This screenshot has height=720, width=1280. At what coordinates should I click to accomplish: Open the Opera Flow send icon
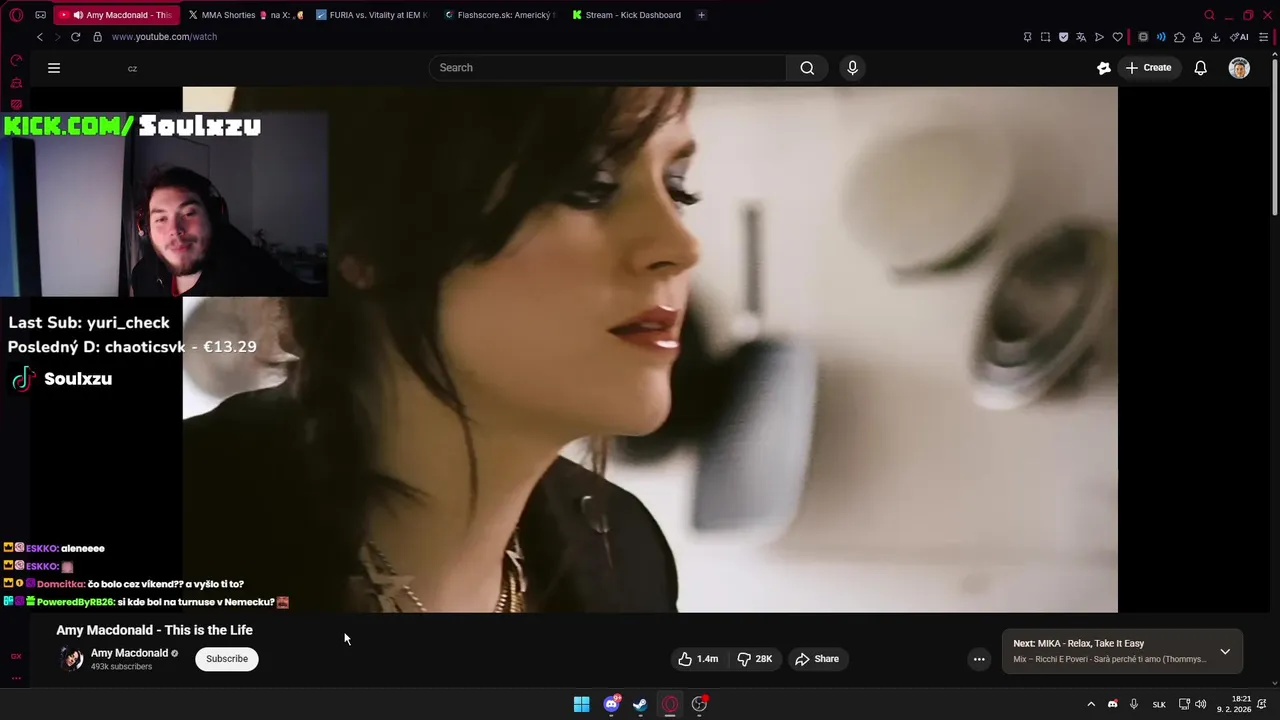pos(1099,37)
